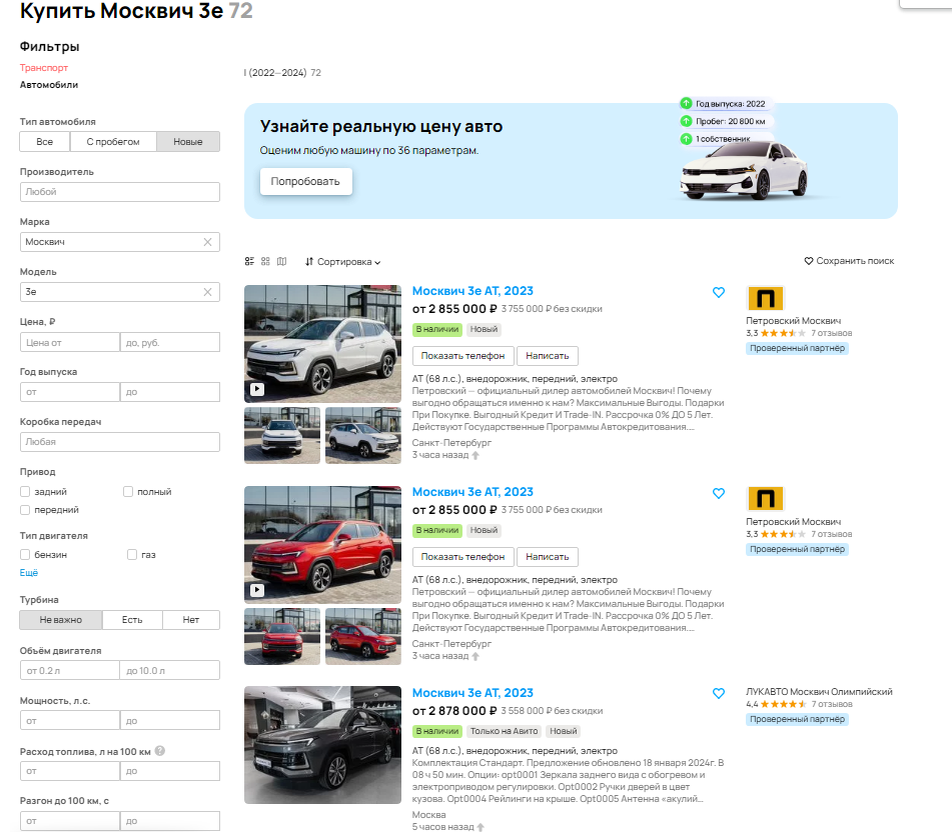Screen dimensions: 952x832
Task: Tick the бензин engine checkbox
Action: 25,554
